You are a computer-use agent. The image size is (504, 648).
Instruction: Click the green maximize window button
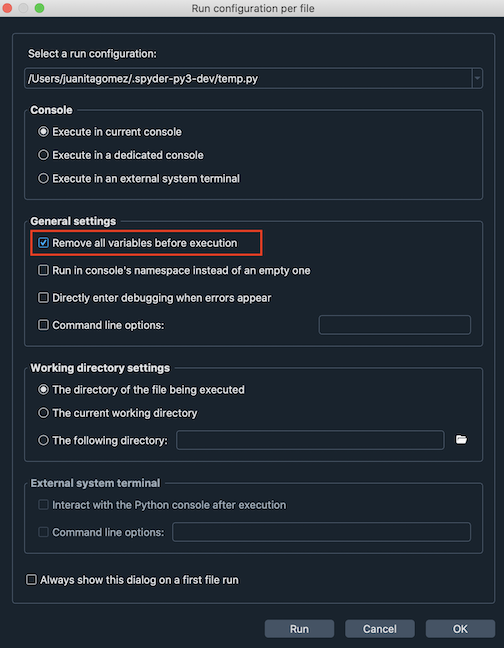[39, 8]
